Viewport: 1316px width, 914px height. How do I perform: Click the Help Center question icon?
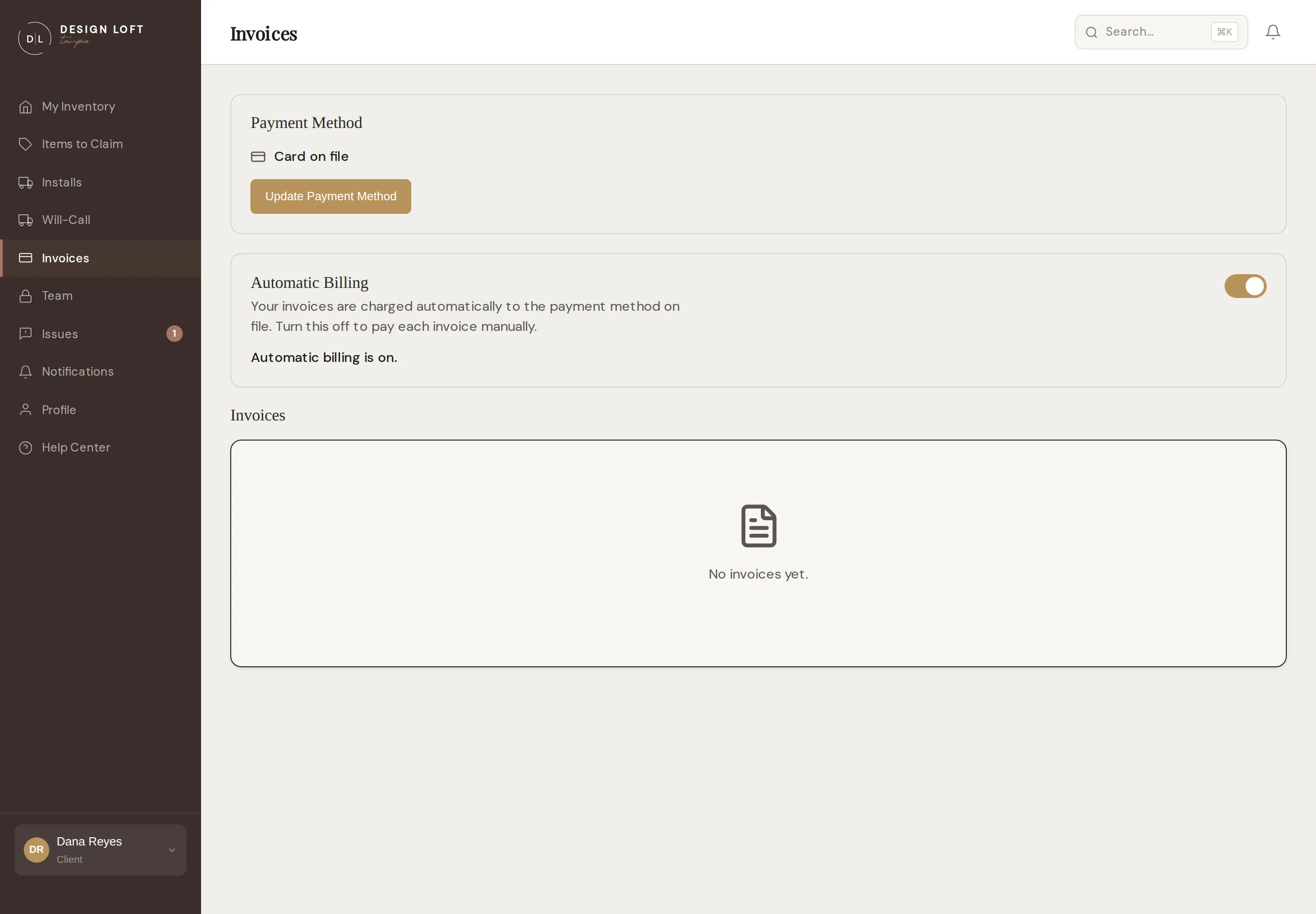[25, 448]
